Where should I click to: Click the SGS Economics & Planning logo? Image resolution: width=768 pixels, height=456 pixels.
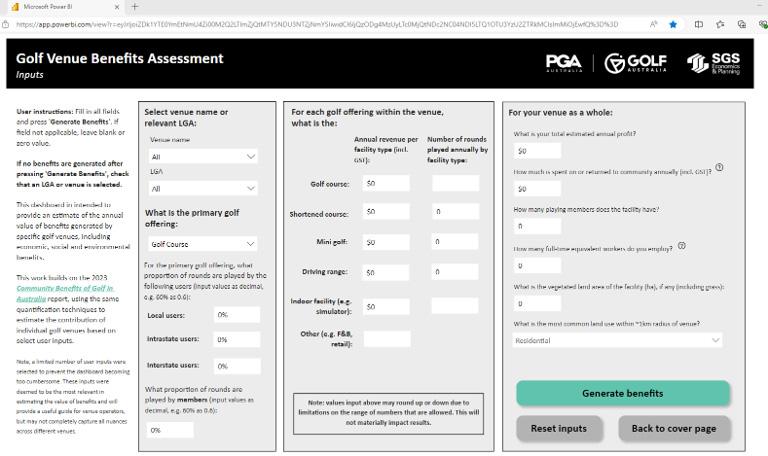714,64
